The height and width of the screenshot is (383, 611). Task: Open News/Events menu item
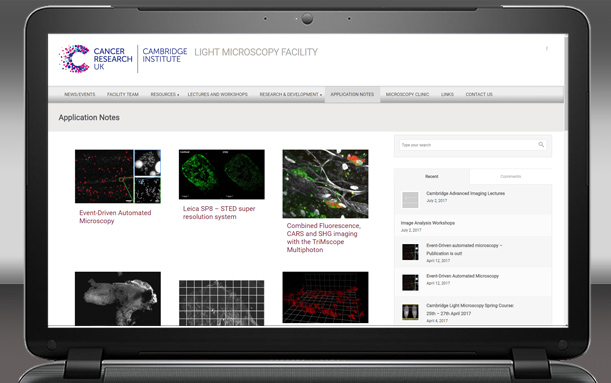[79, 94]
